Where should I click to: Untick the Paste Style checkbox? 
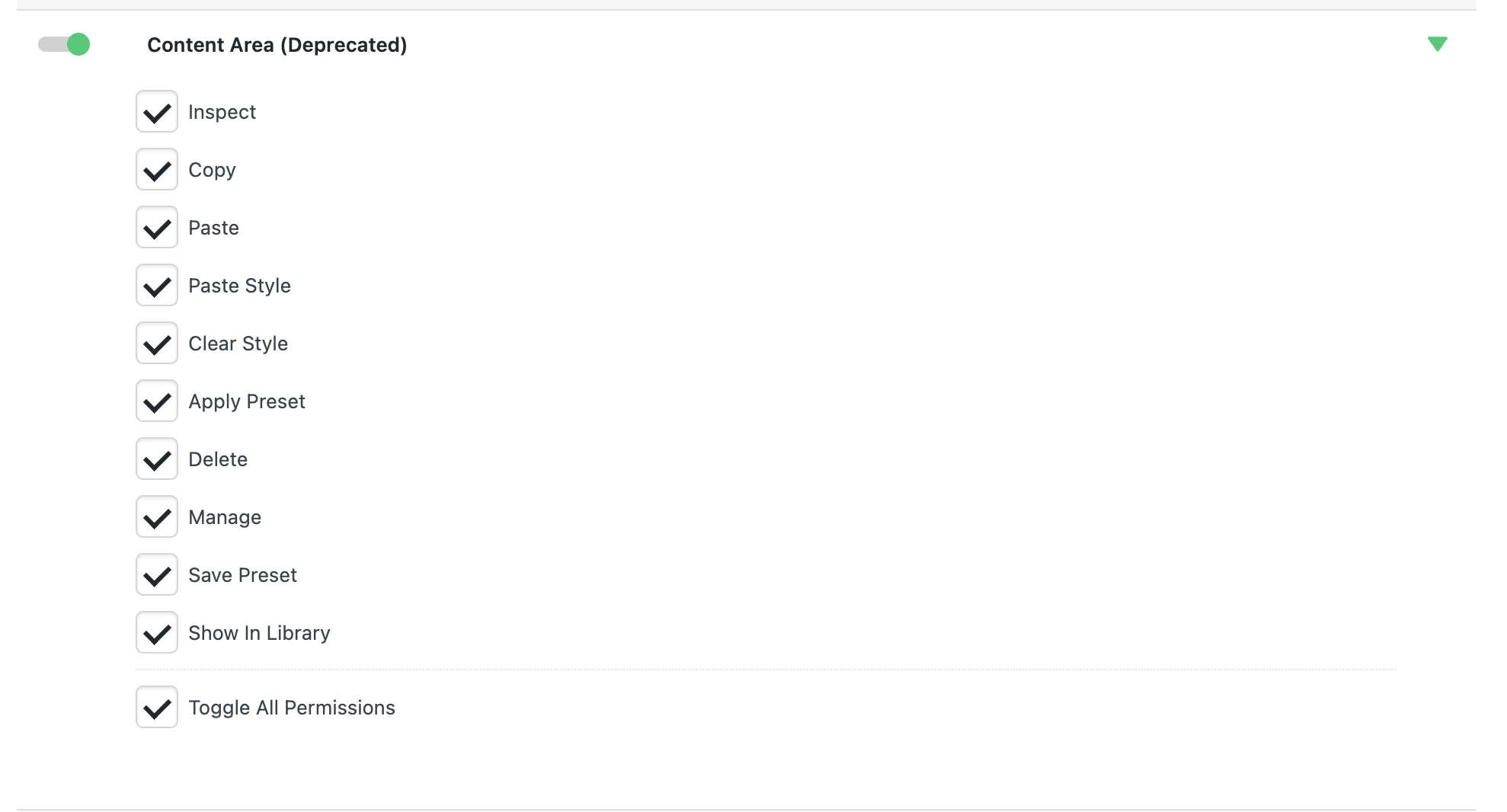coord(157,286)
